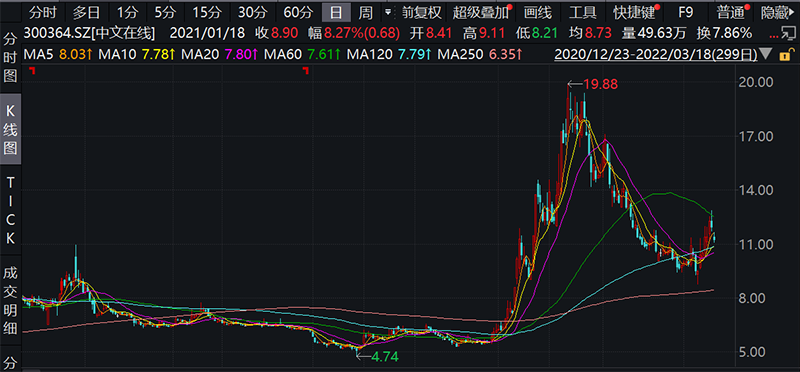Open the 前复权 adjustment selector
Viewport: 800px width, 372px height.
(421, 12)
